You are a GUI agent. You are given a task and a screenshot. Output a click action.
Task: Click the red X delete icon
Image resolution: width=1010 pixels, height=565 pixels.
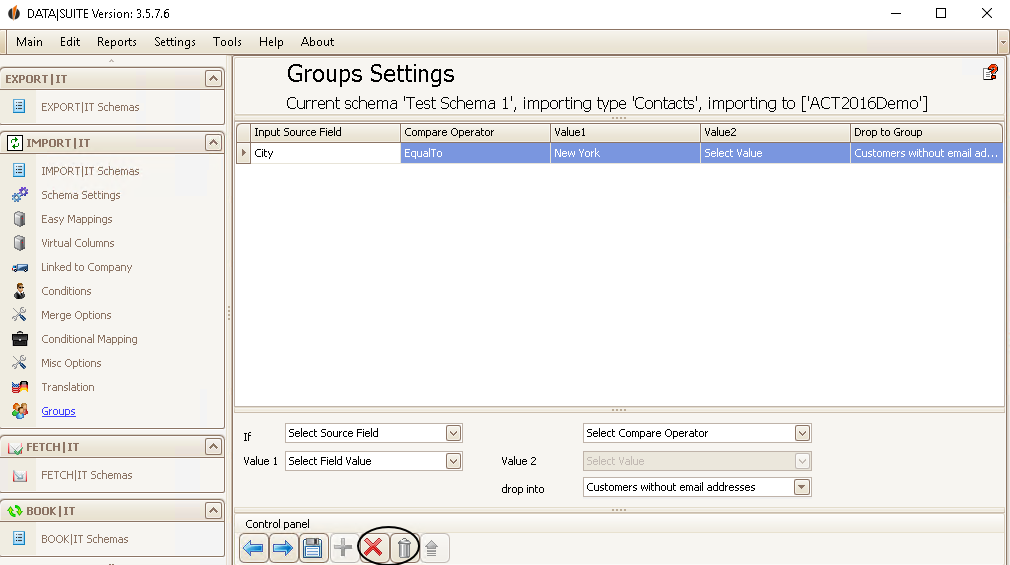(373, 548)
